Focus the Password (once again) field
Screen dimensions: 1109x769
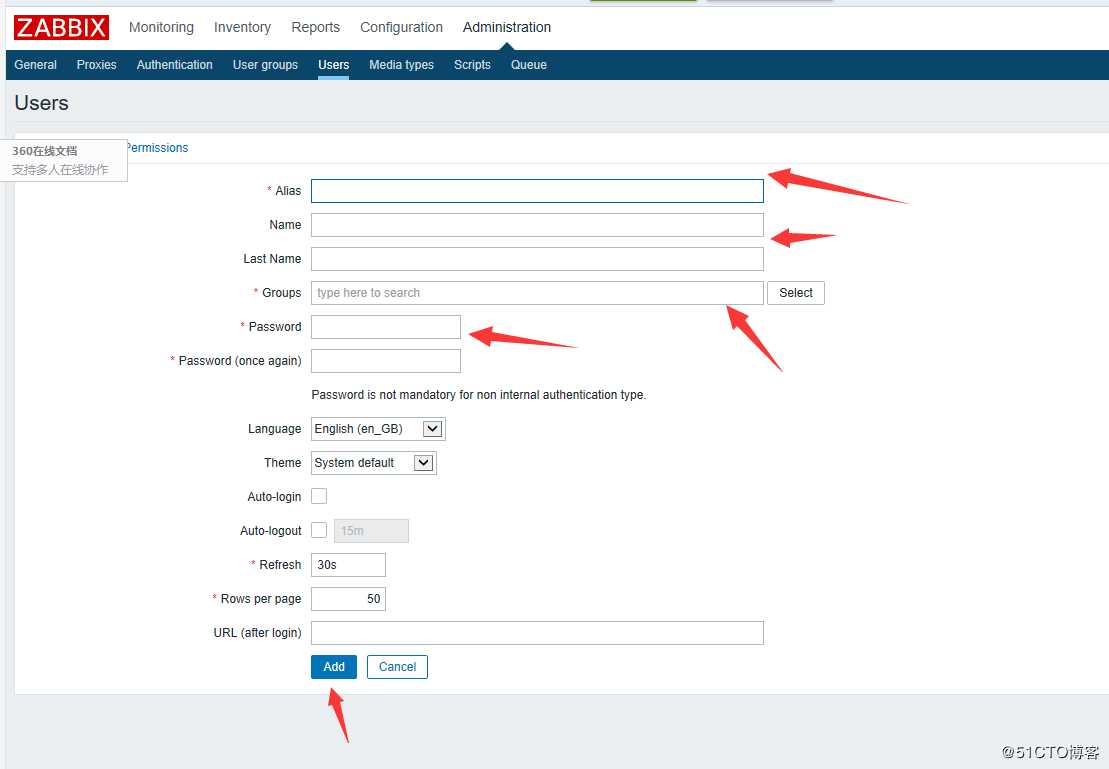click(x=385, y=361)
